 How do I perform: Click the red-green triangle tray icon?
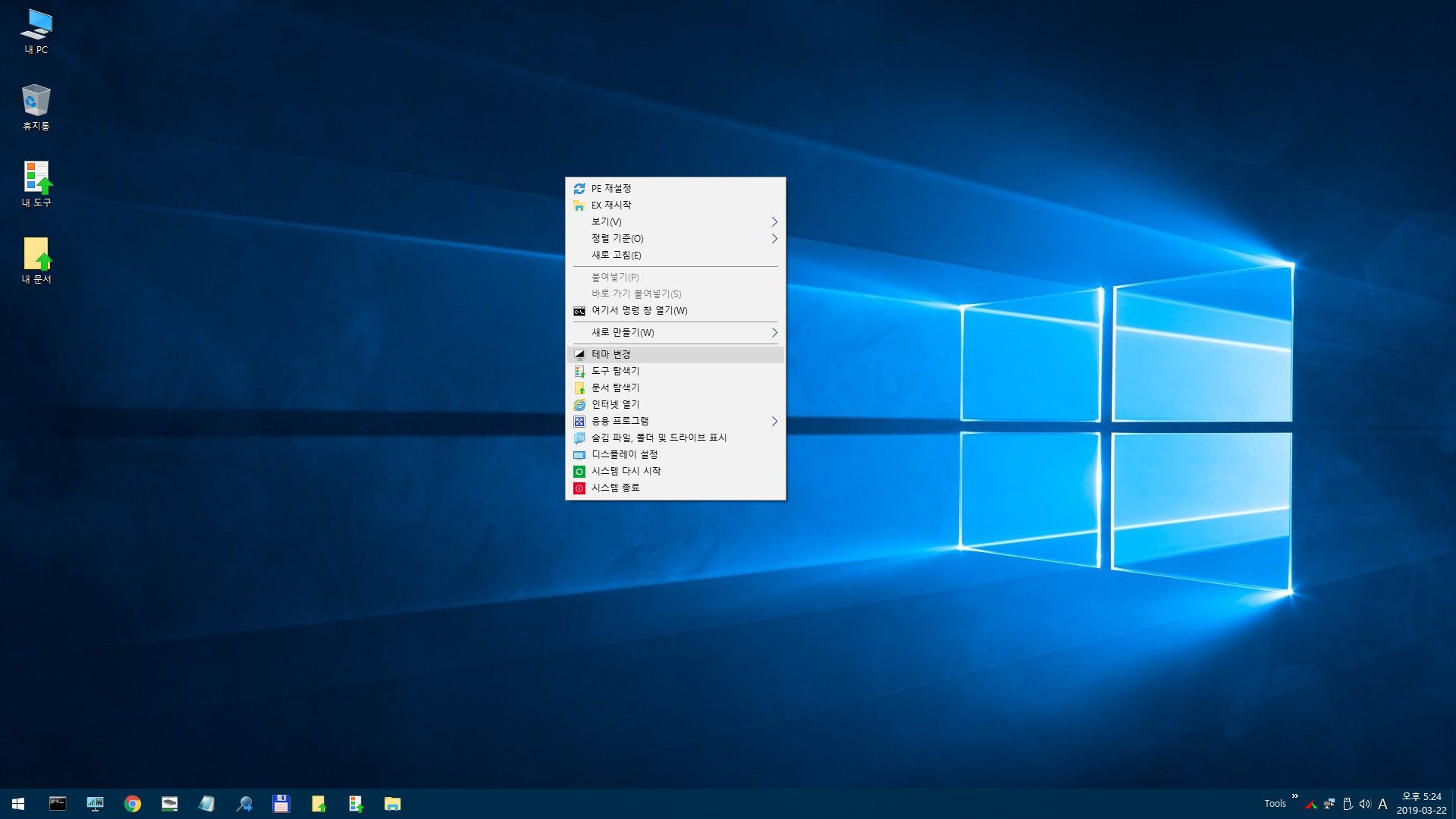[1311, 804]
